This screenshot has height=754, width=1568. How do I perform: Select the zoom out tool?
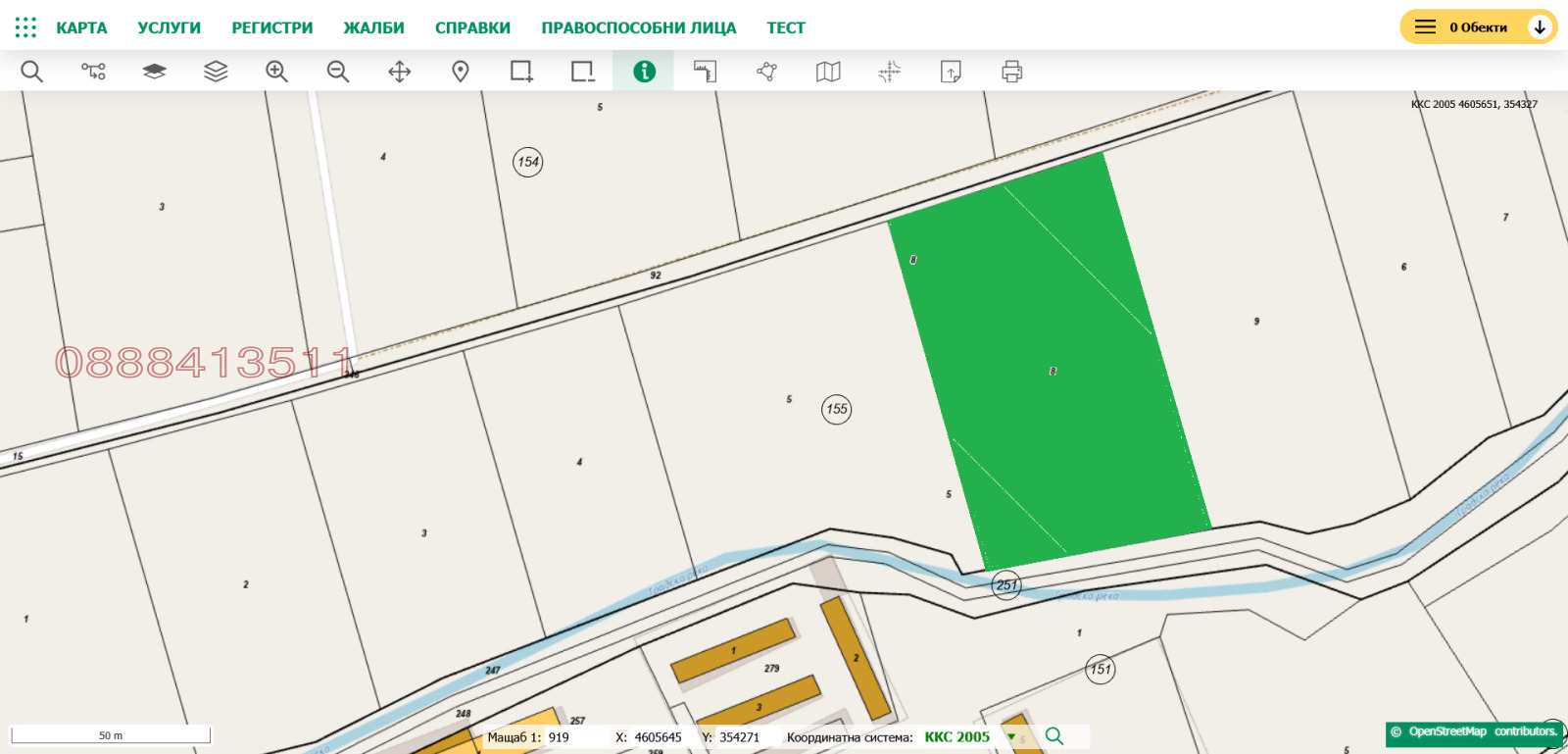(x=338, y=72)
